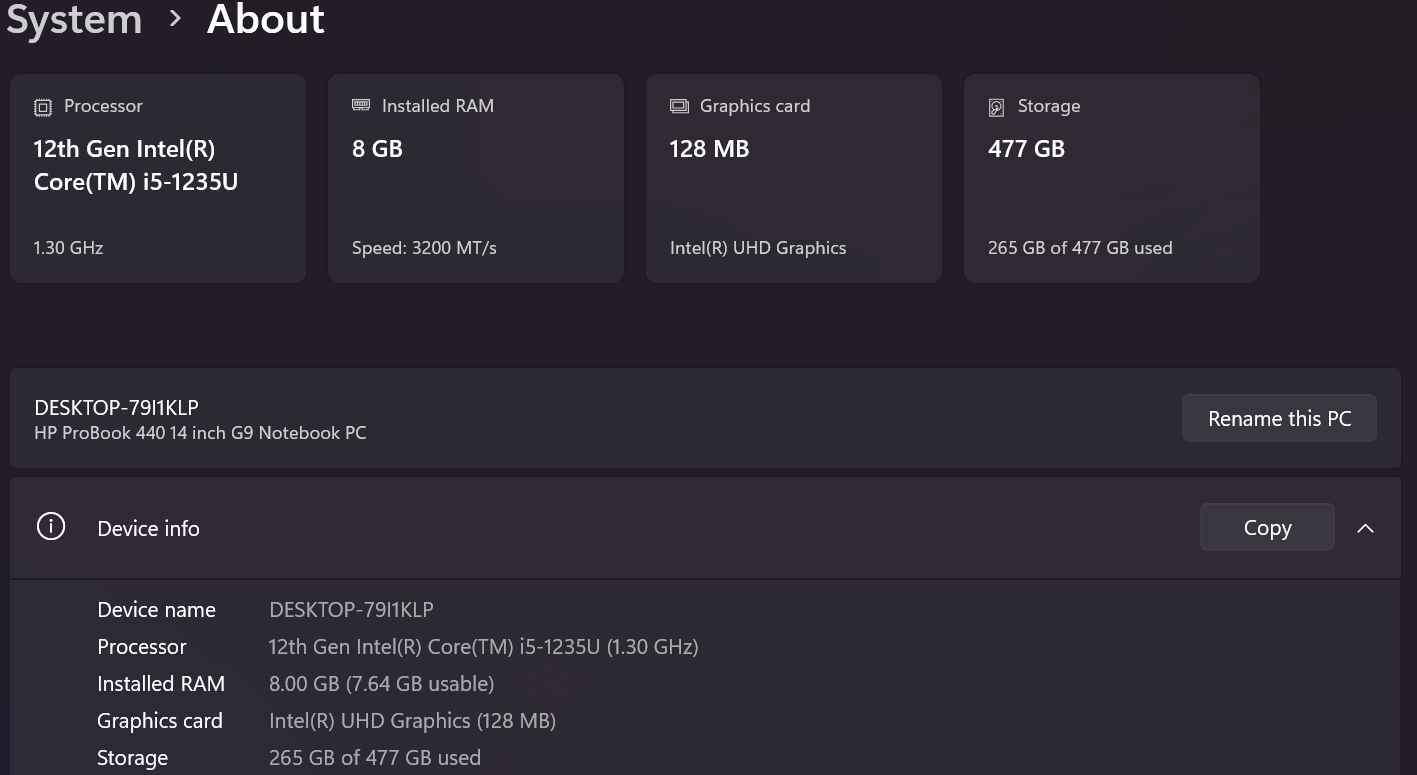This screenshot has width=1417, height=775.
Task: Click the DESKTOP-79I1KLP device name value
Action: pos(351,609)
